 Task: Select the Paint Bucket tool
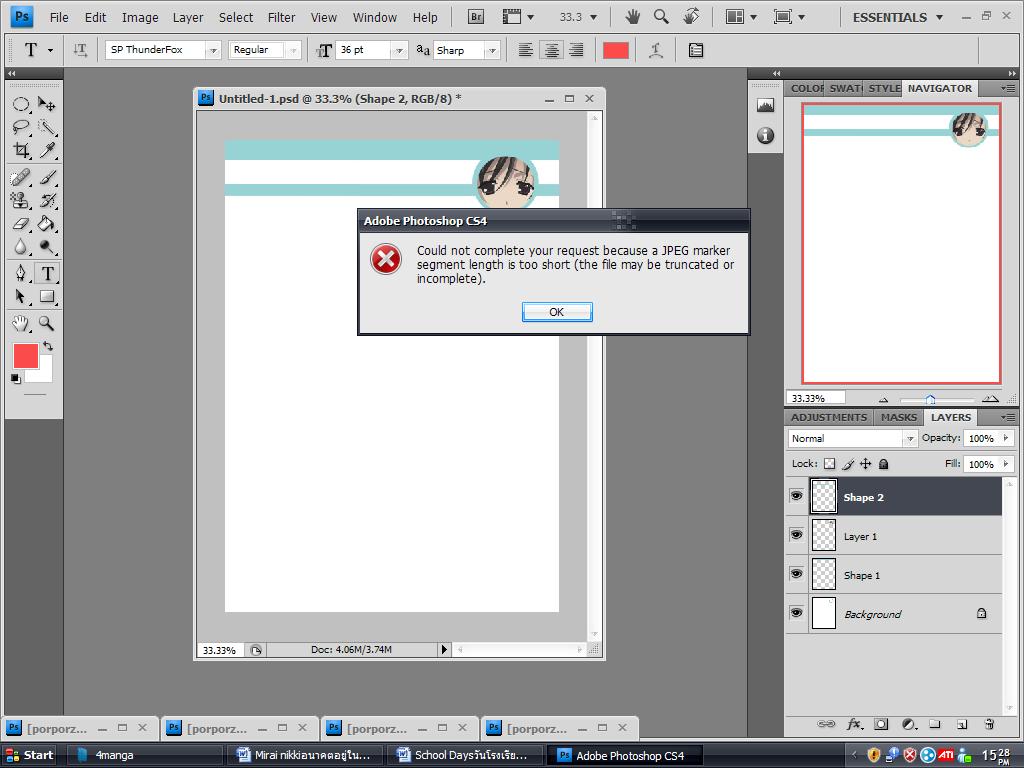46,223
